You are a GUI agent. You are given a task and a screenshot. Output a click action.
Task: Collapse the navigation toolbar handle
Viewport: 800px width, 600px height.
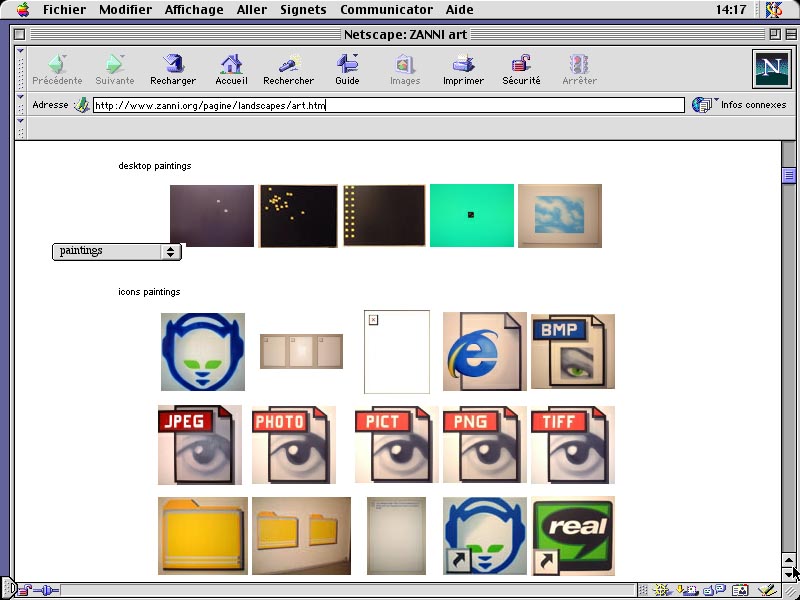click(21, 68)
